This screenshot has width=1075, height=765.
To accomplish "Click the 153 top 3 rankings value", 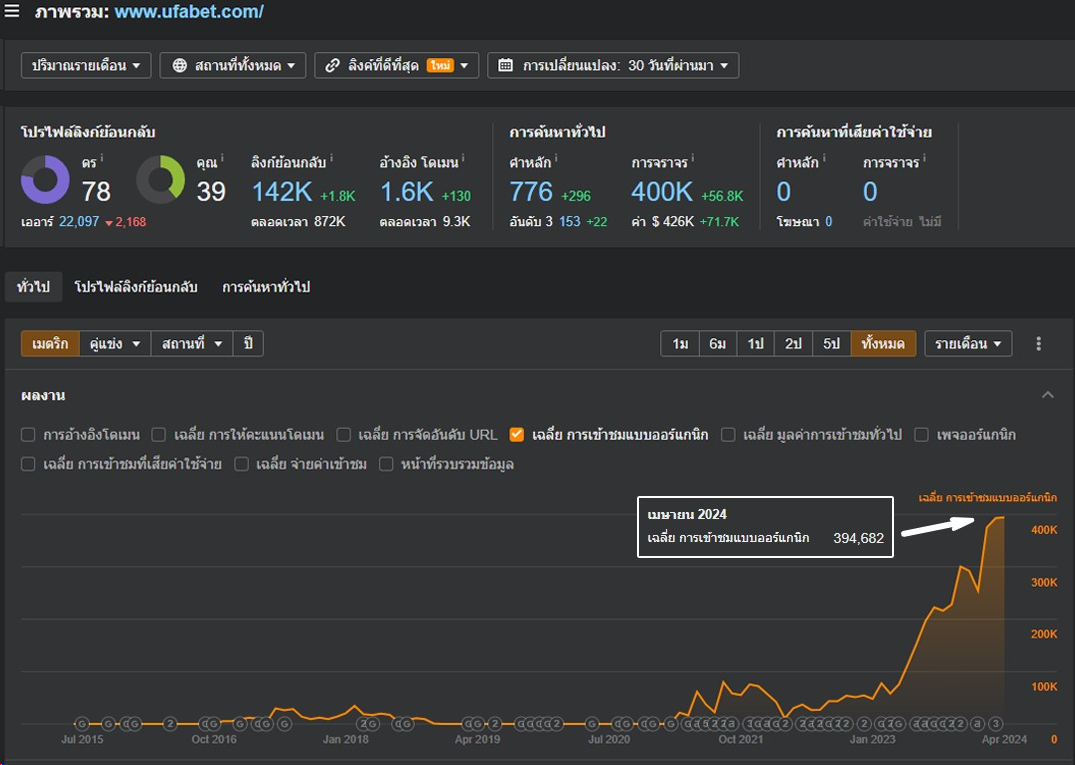I will coord(570,221).
